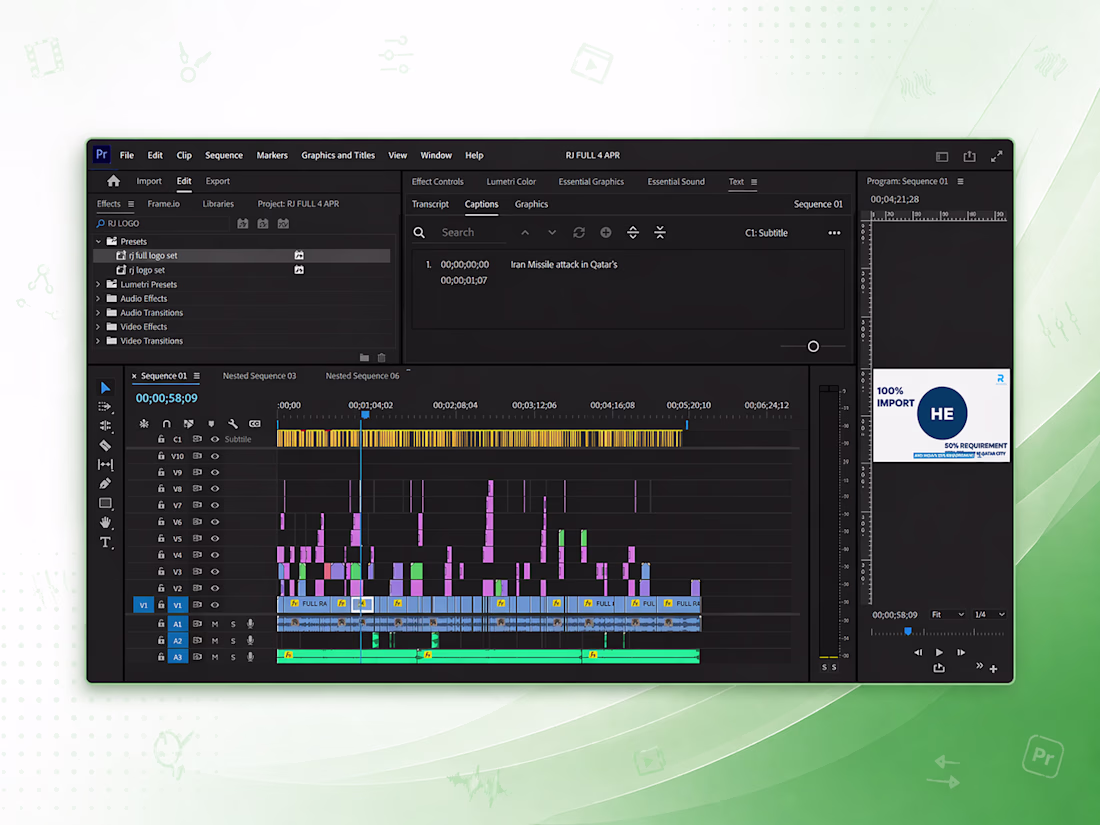Adjust the captions panel zoom slider
Screen dimensions: 1100x825
tap(813, 347)
